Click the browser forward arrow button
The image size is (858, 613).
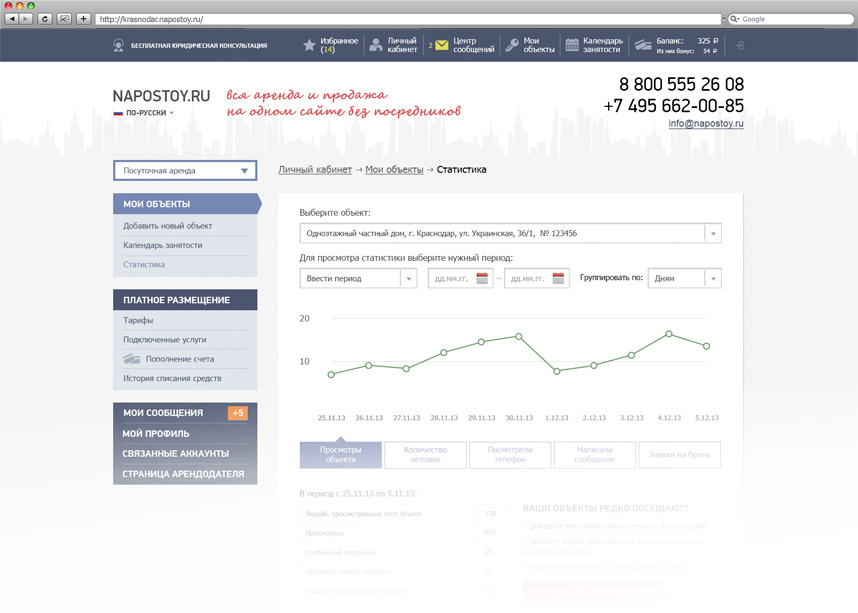pos(25,19)
